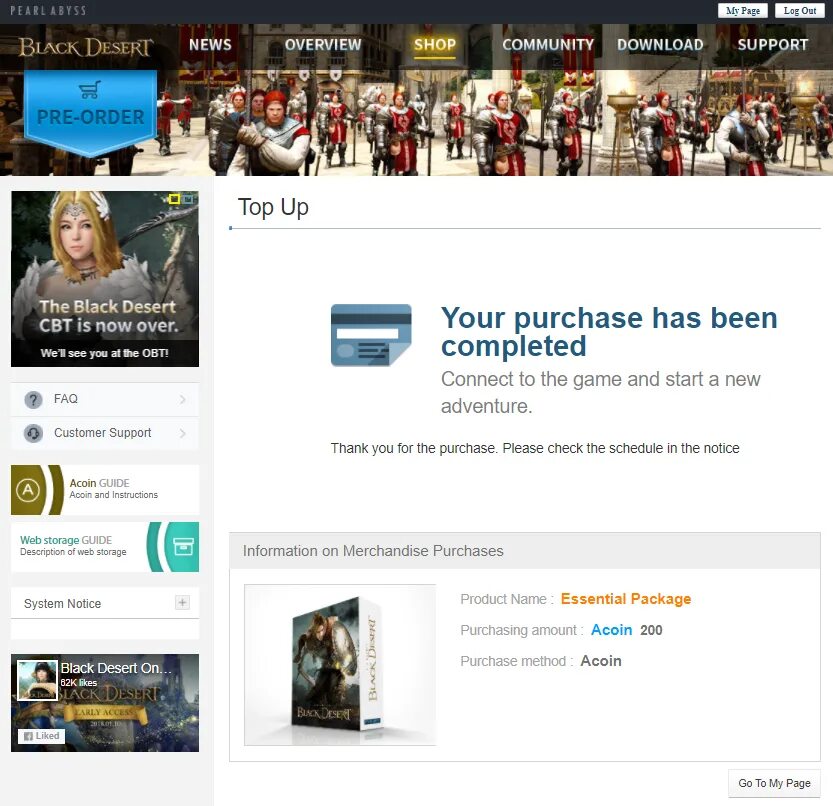Open the COMMUNITY menu
Screen dimensions: 833x806
pyautogui.click(x=548, y=45)
